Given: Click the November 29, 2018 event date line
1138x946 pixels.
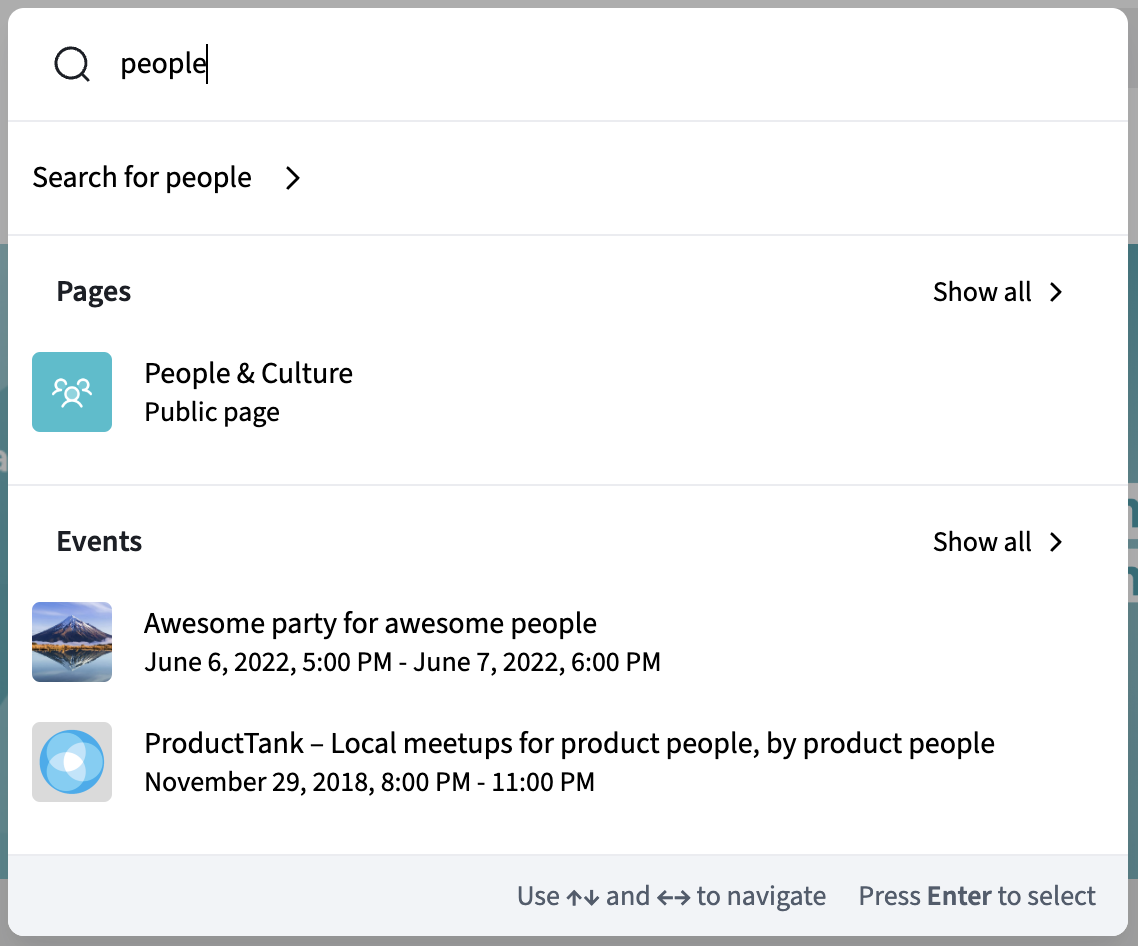Looking at the screenshot, I should click(x=369, y=782).
